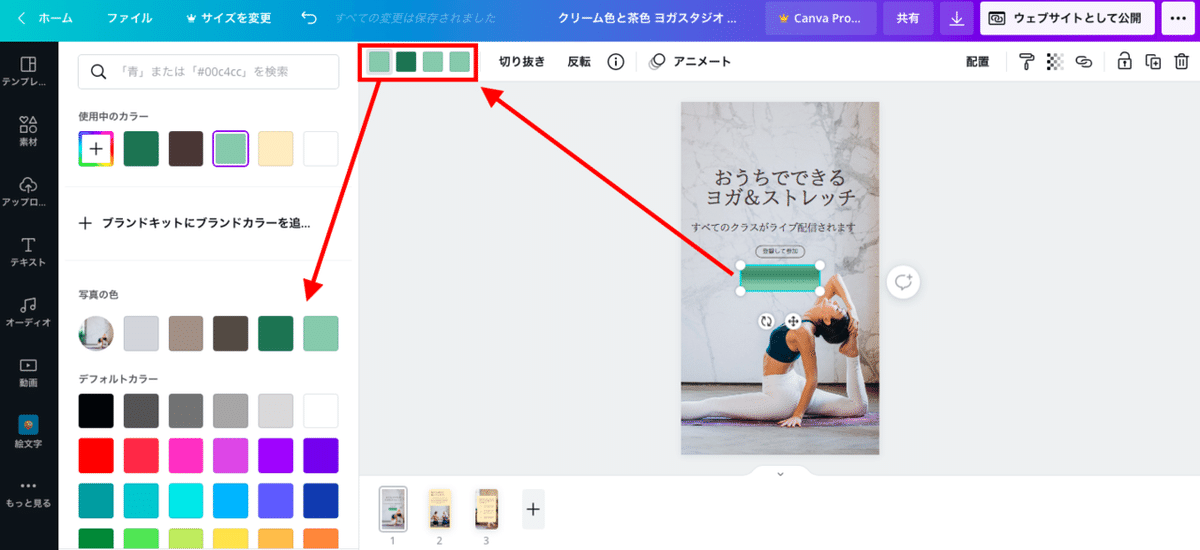The width and height of the screenshot is (1200, 550).
Task: Click the small 登録して参加 pill on canvas
Action: pyautogui.click(x=780, y=251)
